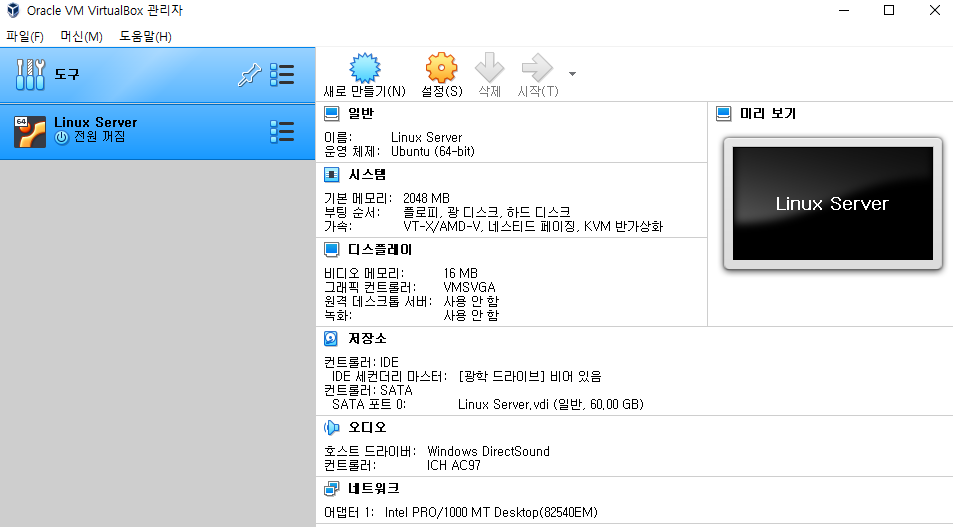Open the Tools list menu icon
The height and width of the screenshot is (527, 953).
282,75
